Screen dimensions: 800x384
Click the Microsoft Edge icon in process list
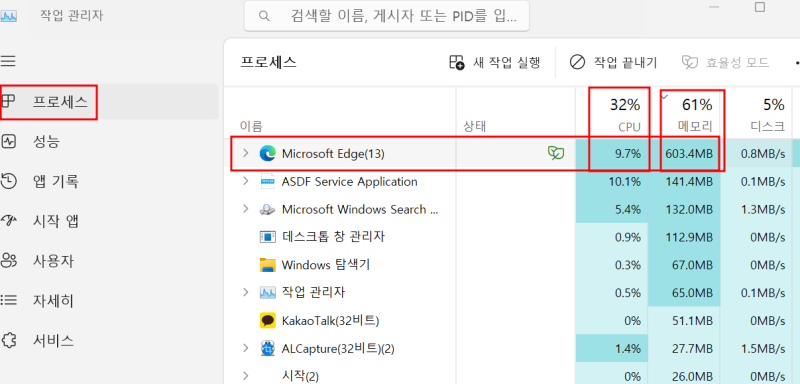pyautogui.click(x=267, y=153)
